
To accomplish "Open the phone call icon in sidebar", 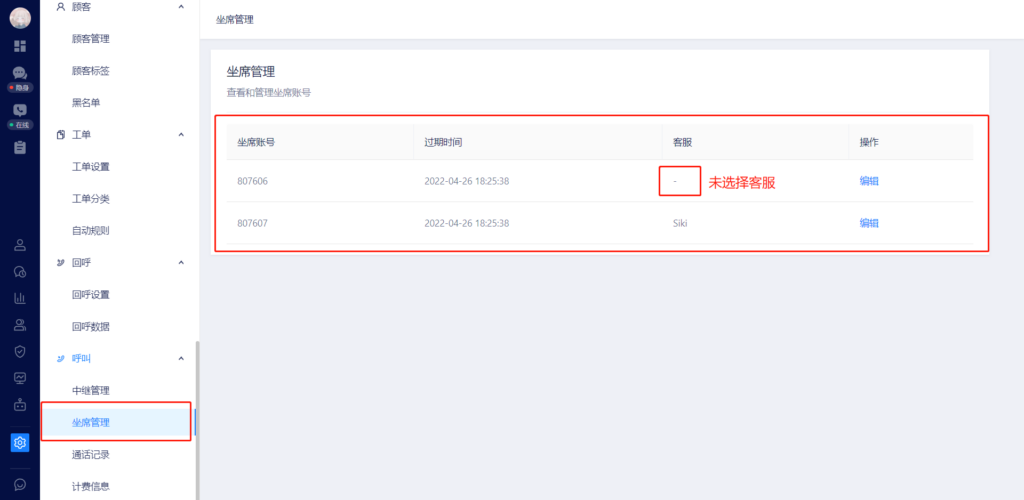I will click(20, 110).
